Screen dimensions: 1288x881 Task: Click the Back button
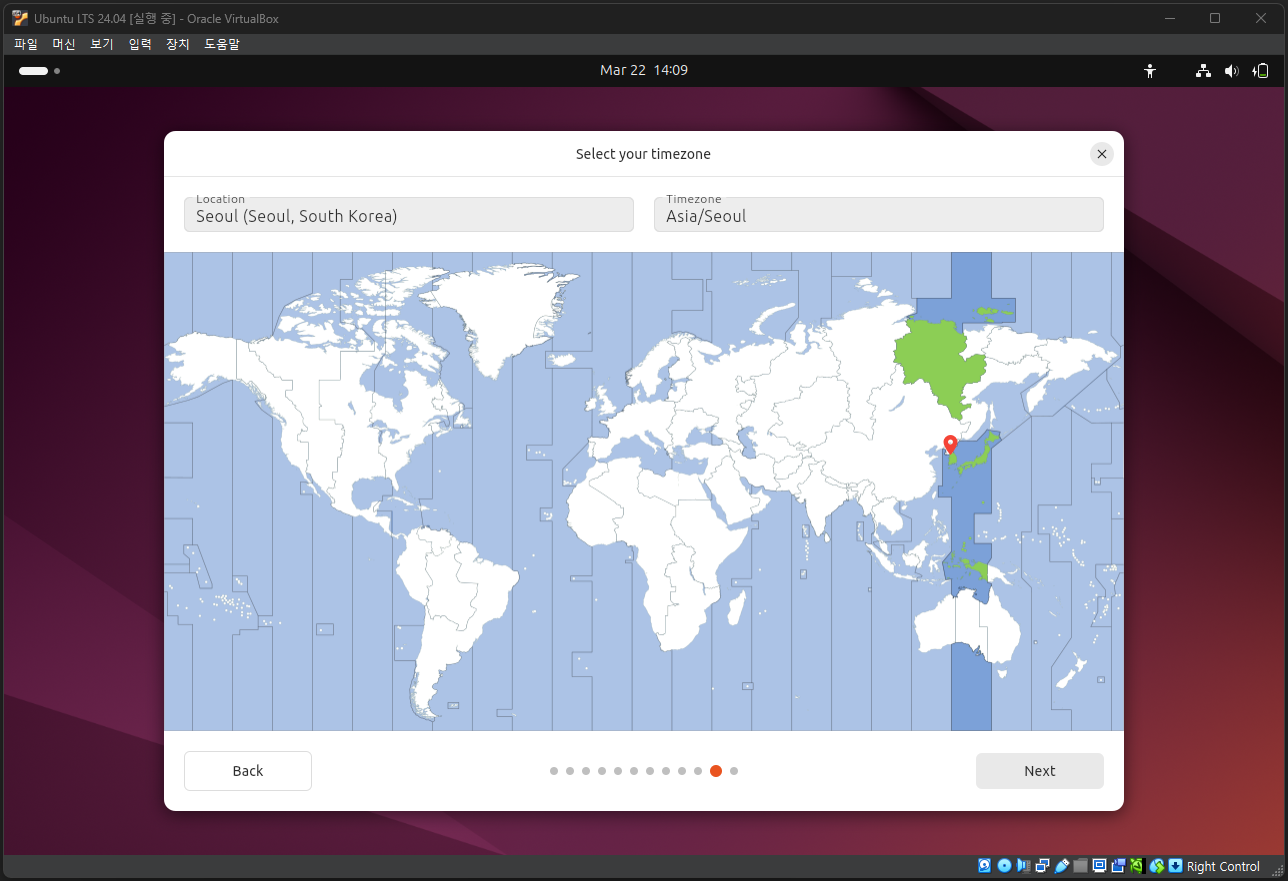point(248,771)
